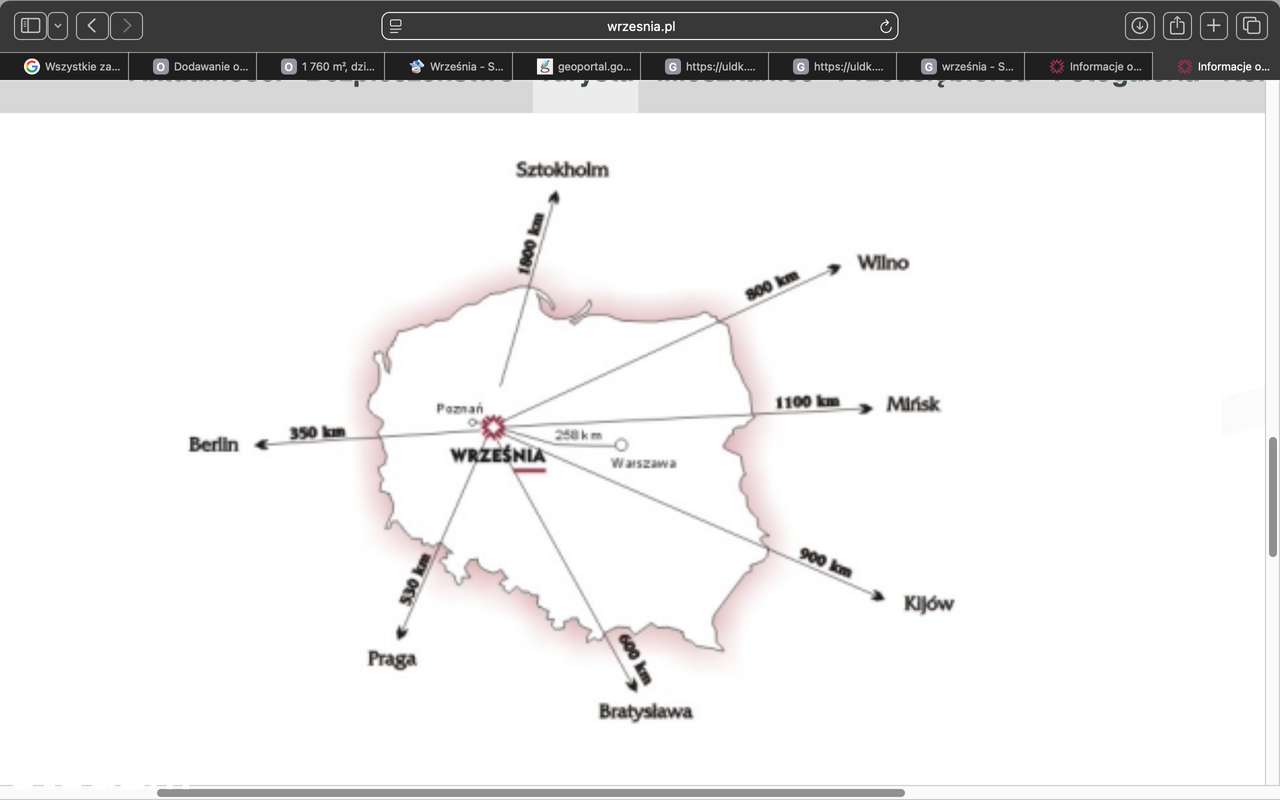
Task: Click the red star marker at Września
Action: click(493, 428)
